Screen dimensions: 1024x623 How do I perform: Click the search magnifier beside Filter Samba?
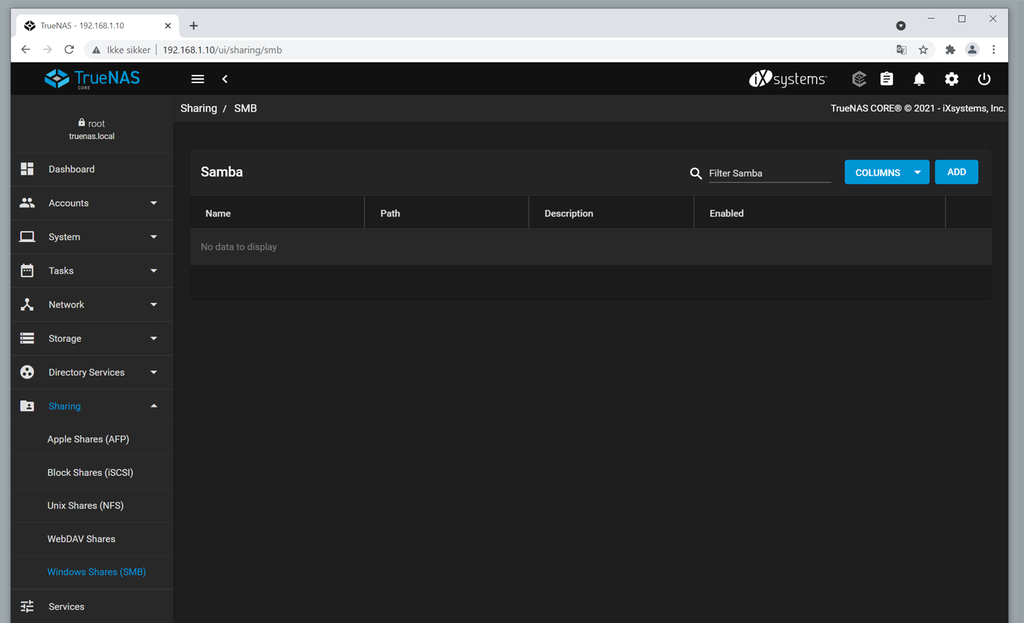696,173
